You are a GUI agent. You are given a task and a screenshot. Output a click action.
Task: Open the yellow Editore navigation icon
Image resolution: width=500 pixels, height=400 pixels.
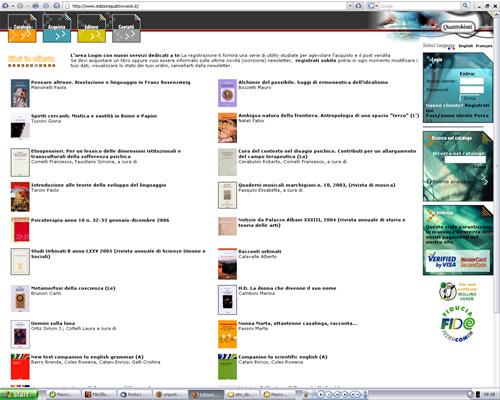(91, 29)
